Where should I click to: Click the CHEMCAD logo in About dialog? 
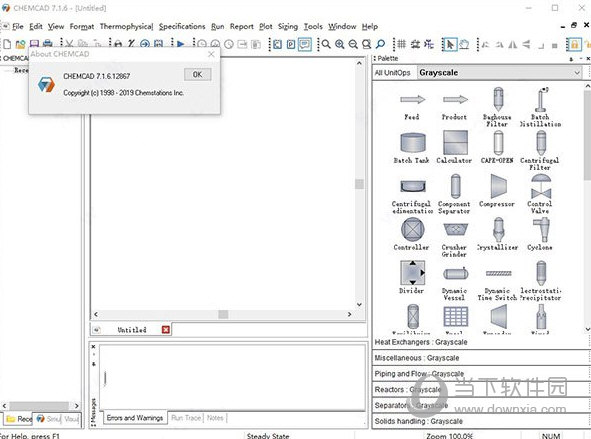pyautogui.click(x=46, y=84)
